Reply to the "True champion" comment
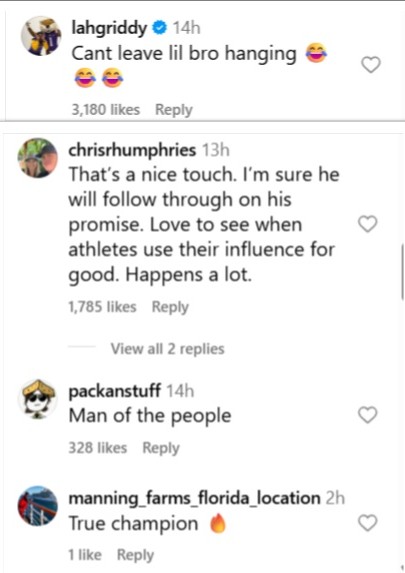 (x=135, y=555)
